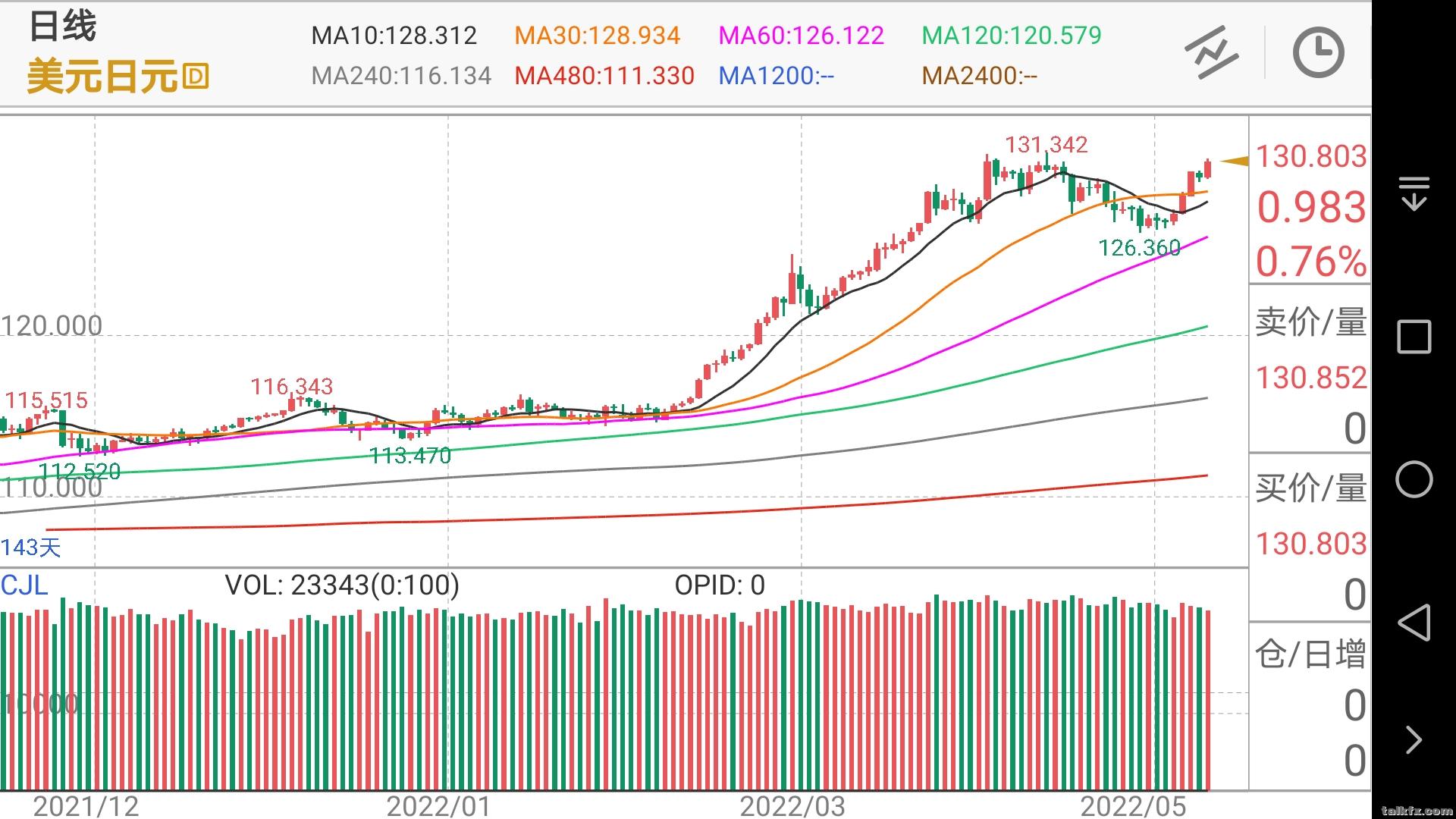Click the 卖价/量 ask header

click(1311, 322)
